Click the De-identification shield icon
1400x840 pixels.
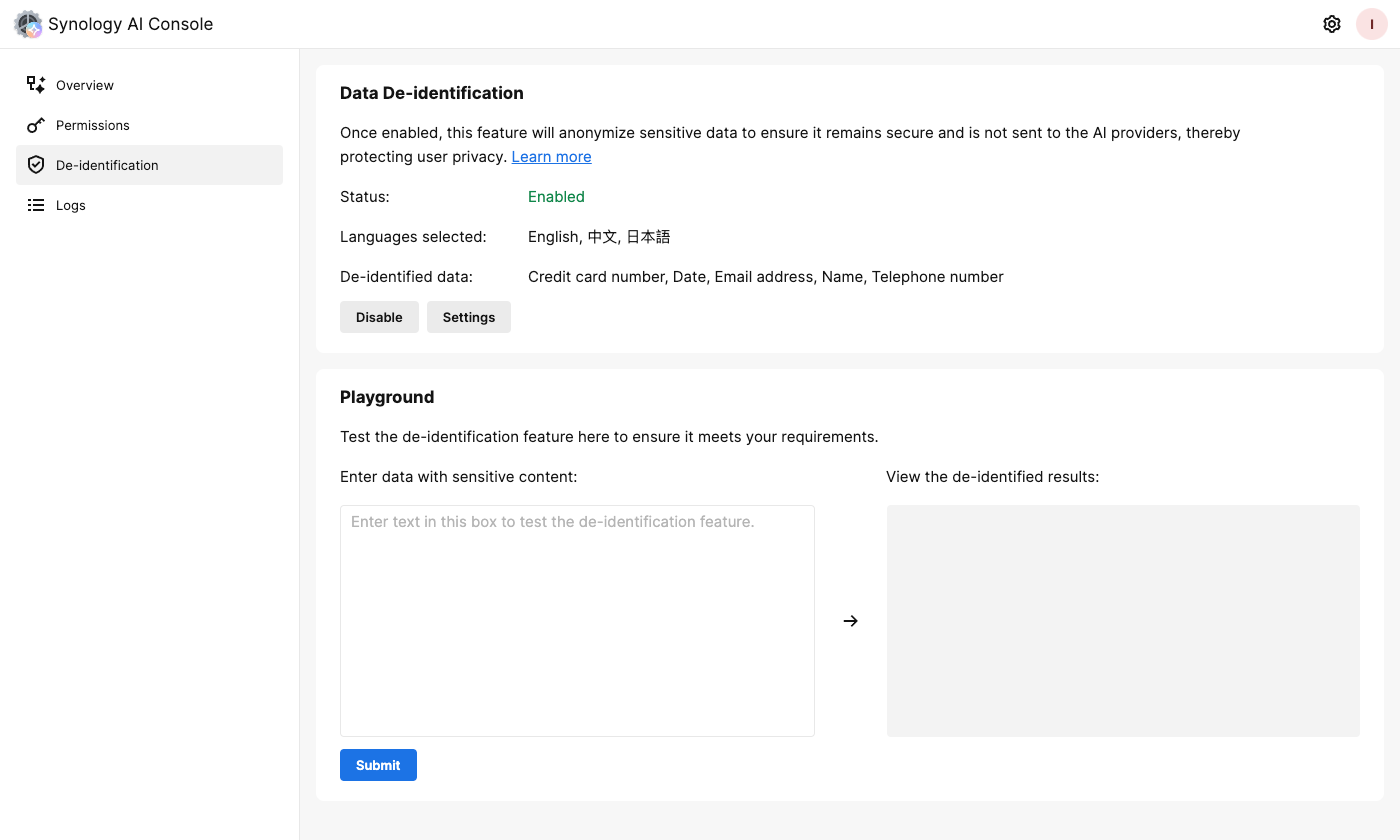pos(36,165)
